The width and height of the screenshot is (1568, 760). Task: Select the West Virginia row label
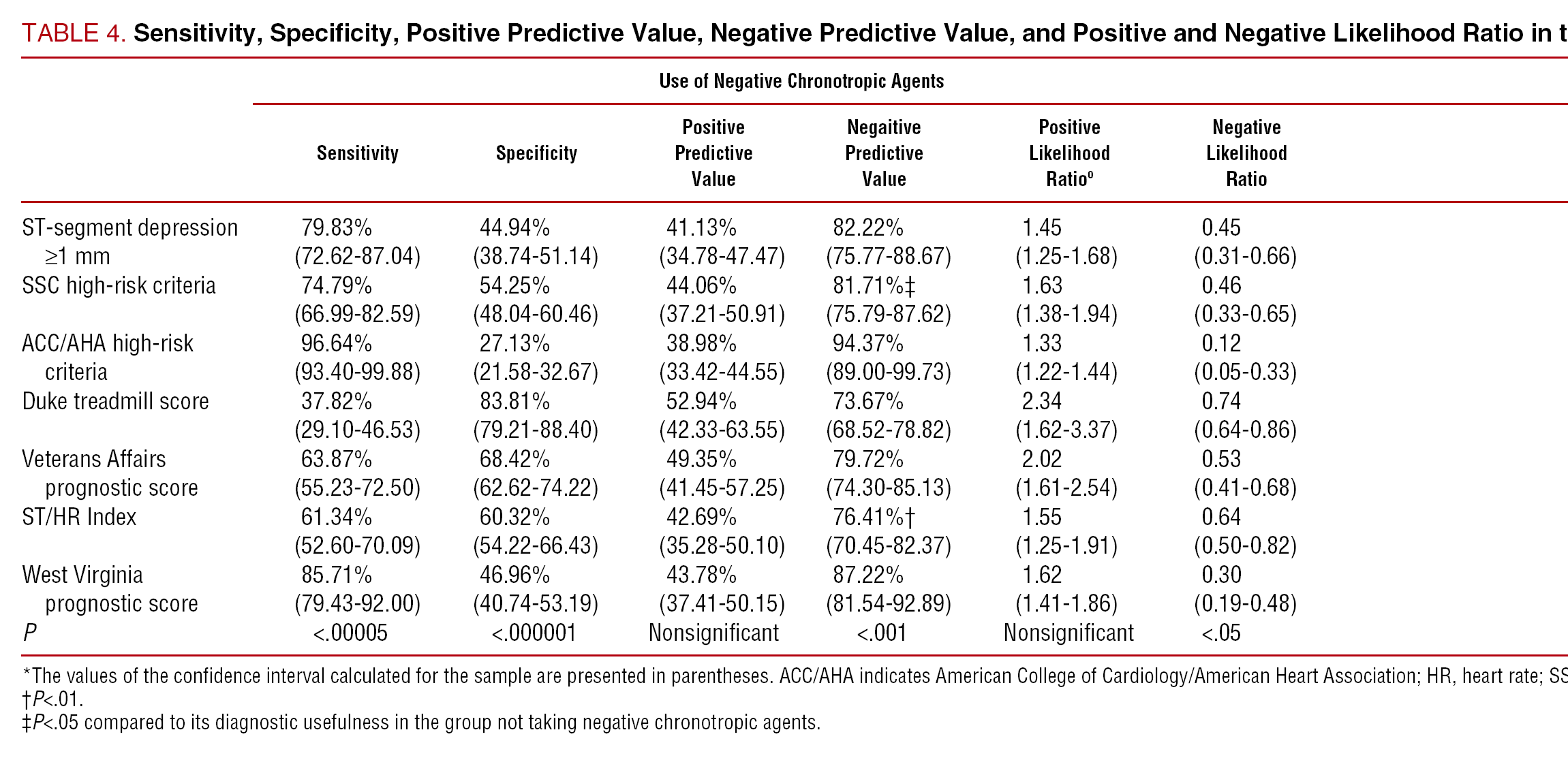pyautogui.click(x=82, y=575)
